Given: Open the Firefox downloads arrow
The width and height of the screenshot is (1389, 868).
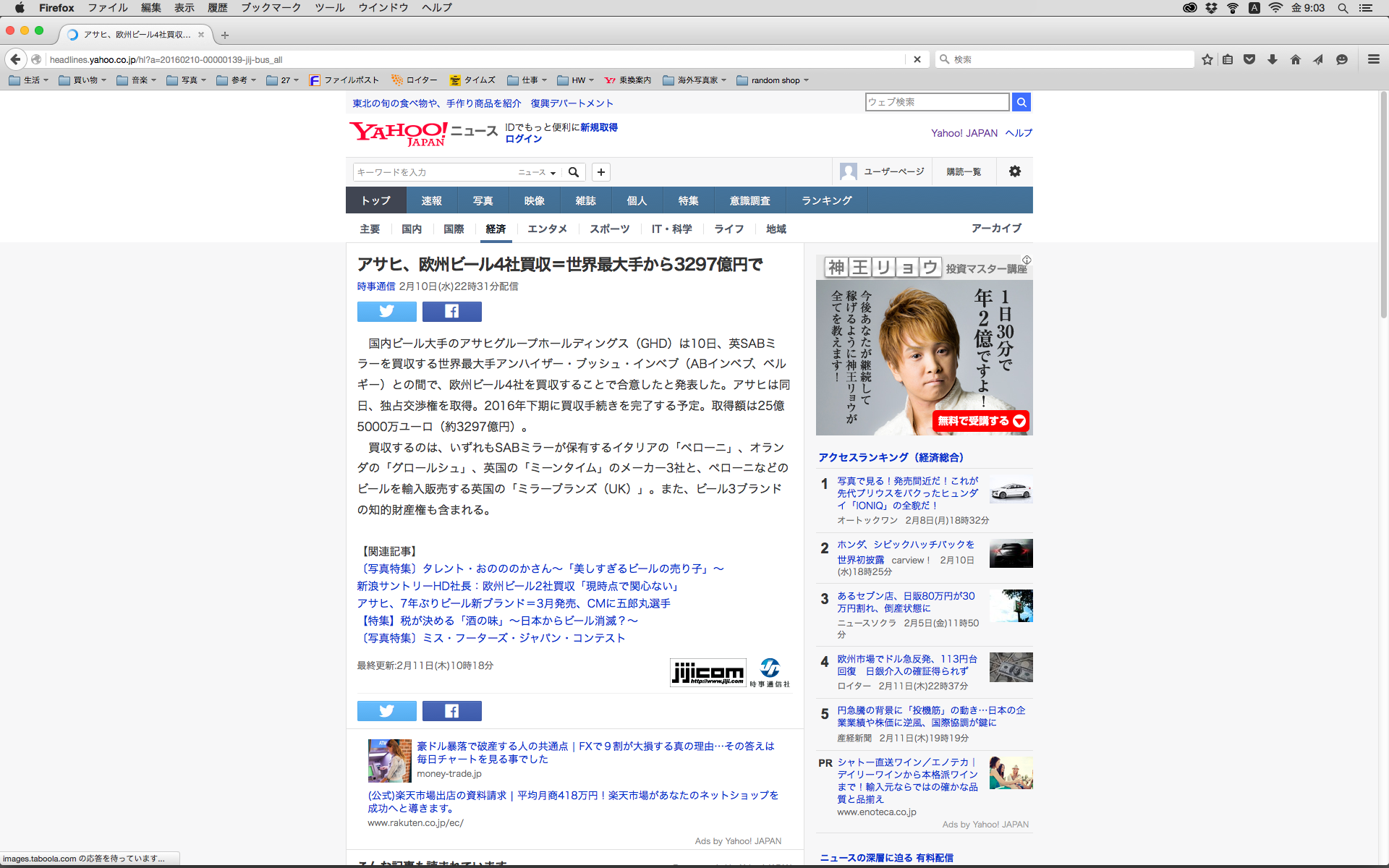Looking at the screenshot, I should point(1272,59).
